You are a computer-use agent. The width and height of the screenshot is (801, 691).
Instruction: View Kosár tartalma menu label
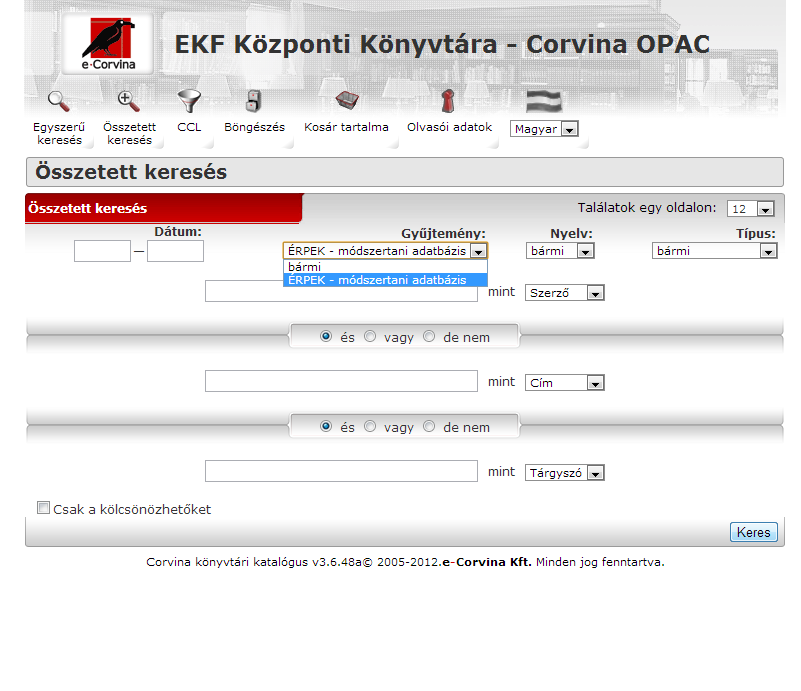pyautogui.click(x=346, y=127)
